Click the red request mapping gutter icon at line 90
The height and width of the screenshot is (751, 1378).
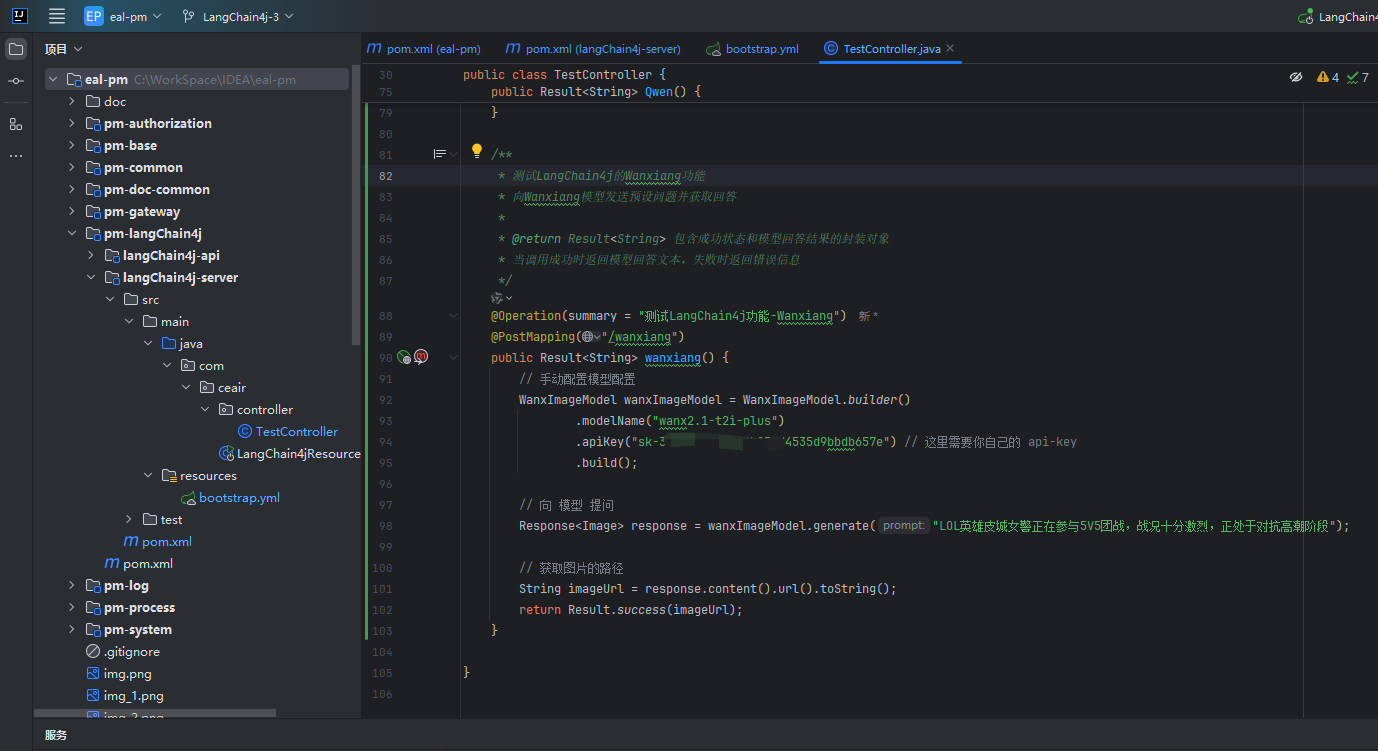pyautogui.click(x=421, y=357)
